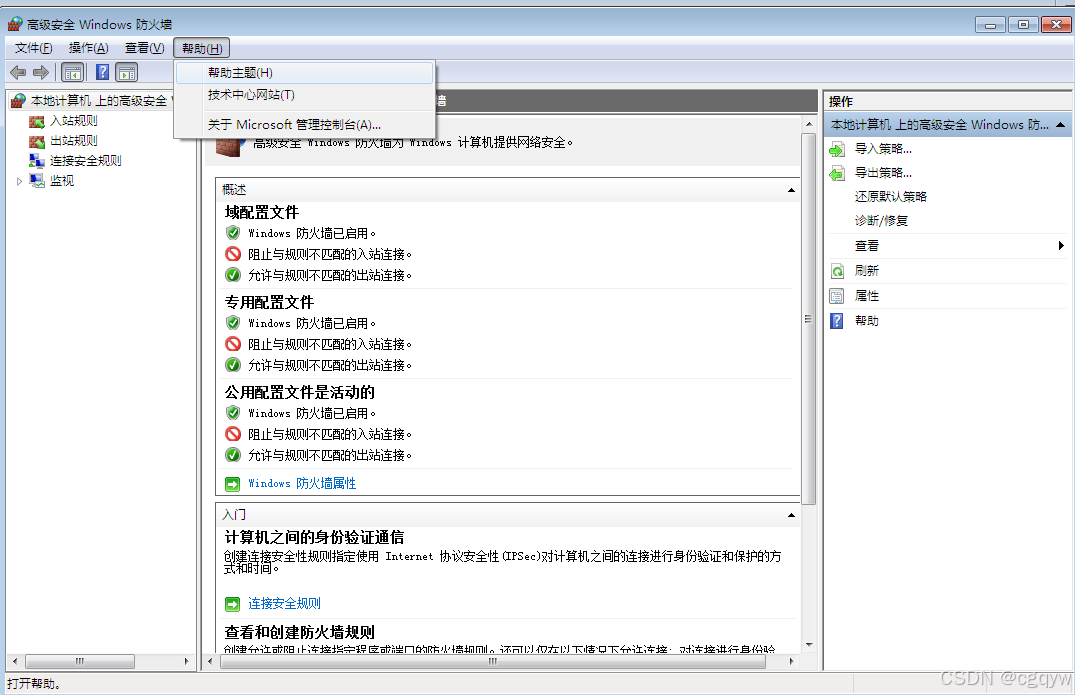Screen dimensions: 1075x695
Task: Click green arrow icon beside 连接安全规则 link
Action: click(232, 604)
